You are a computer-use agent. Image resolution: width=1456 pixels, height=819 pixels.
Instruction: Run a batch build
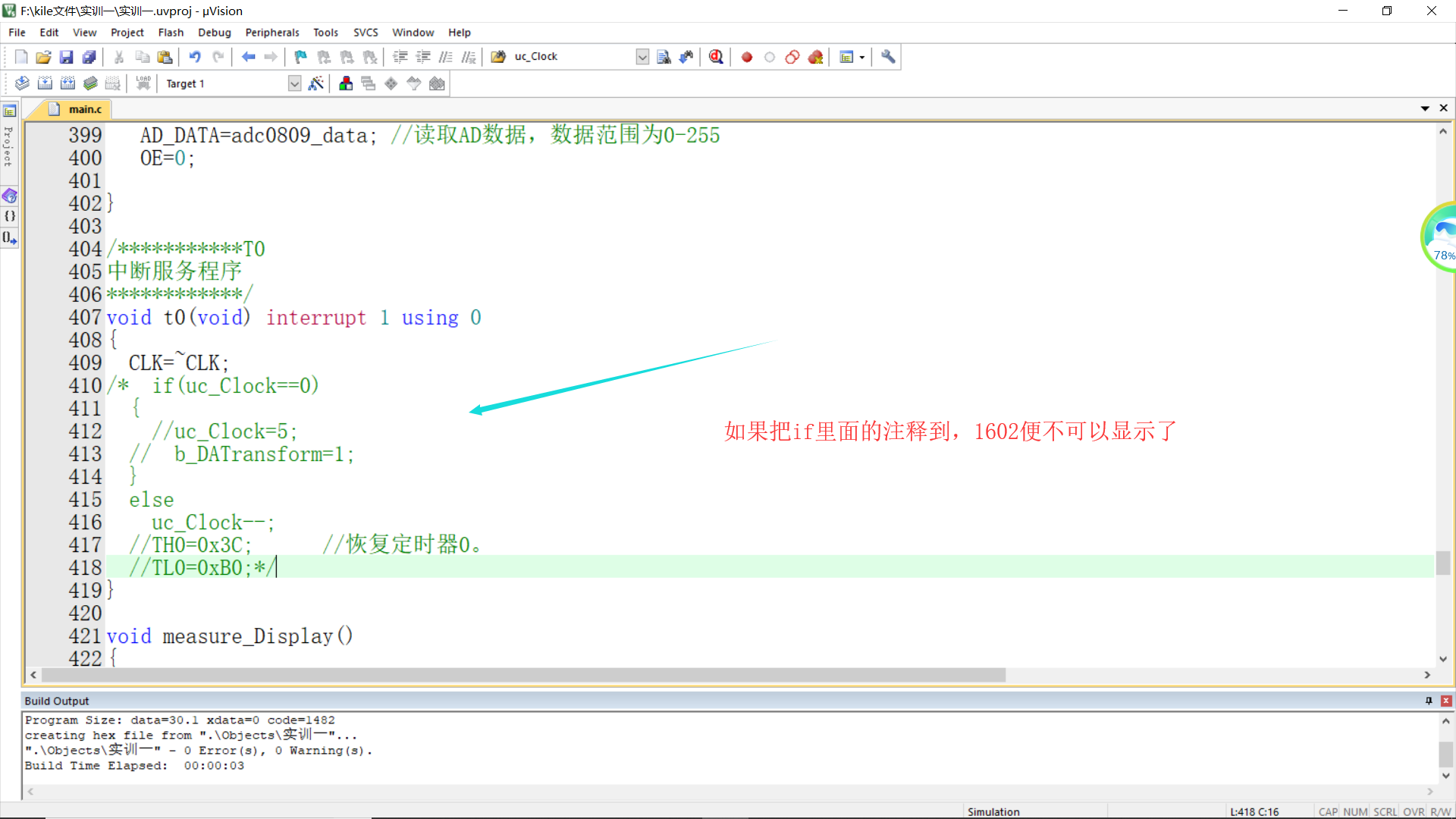90,83
